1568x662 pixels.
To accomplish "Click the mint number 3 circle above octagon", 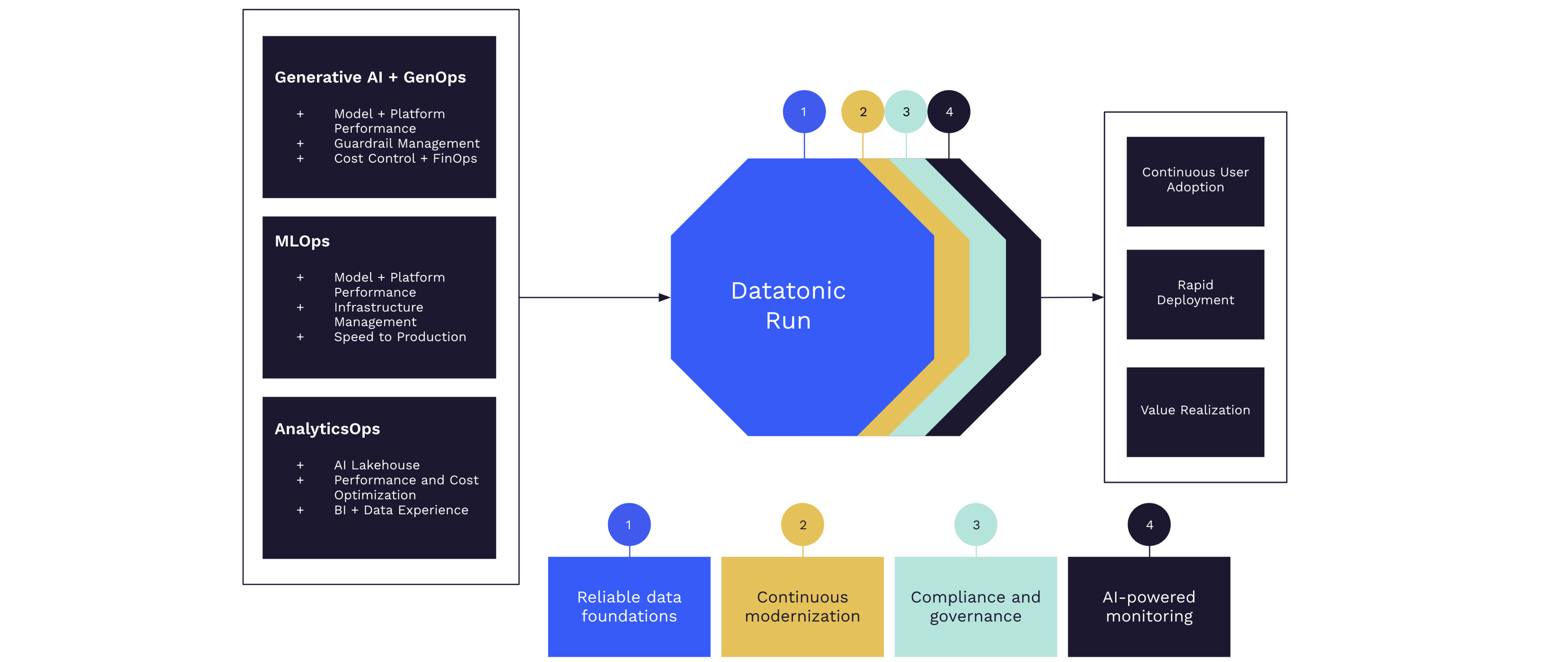I will pos(906,112).
